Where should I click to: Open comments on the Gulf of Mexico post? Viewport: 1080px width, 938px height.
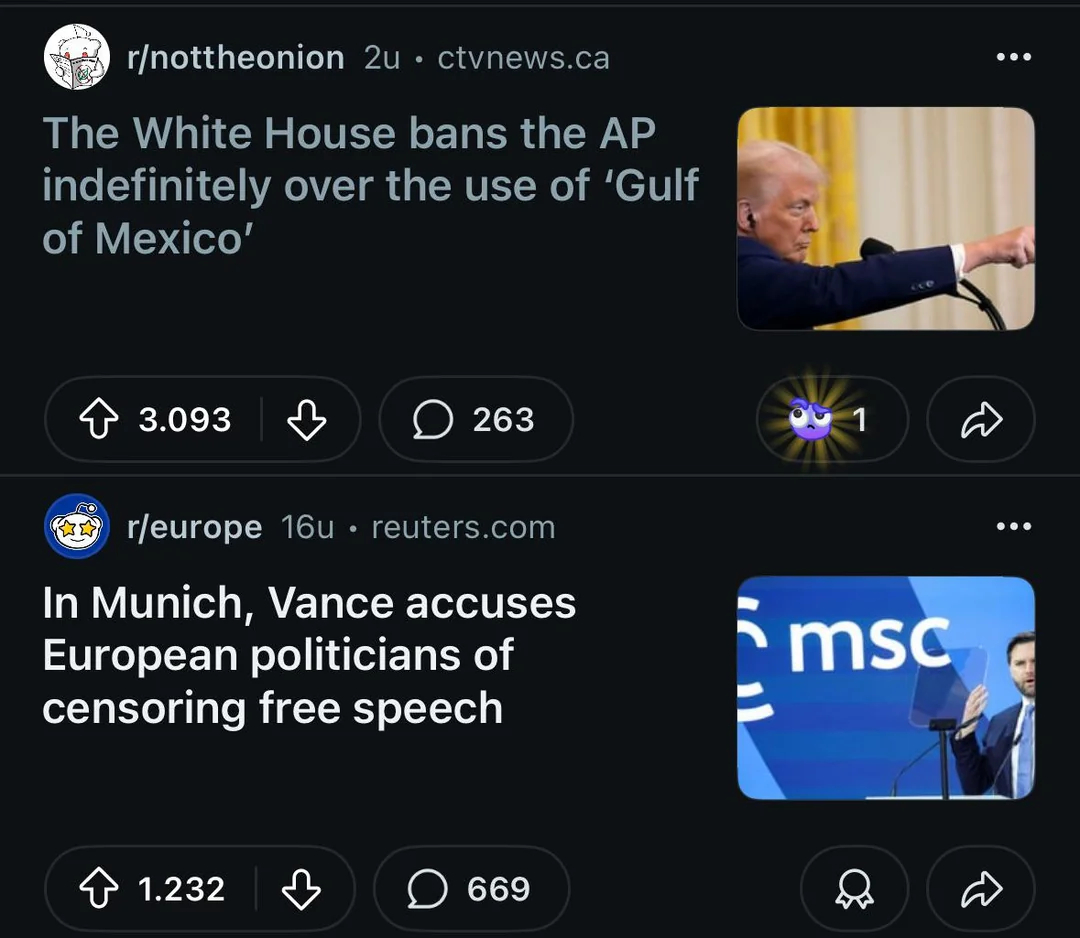(475, 420)
